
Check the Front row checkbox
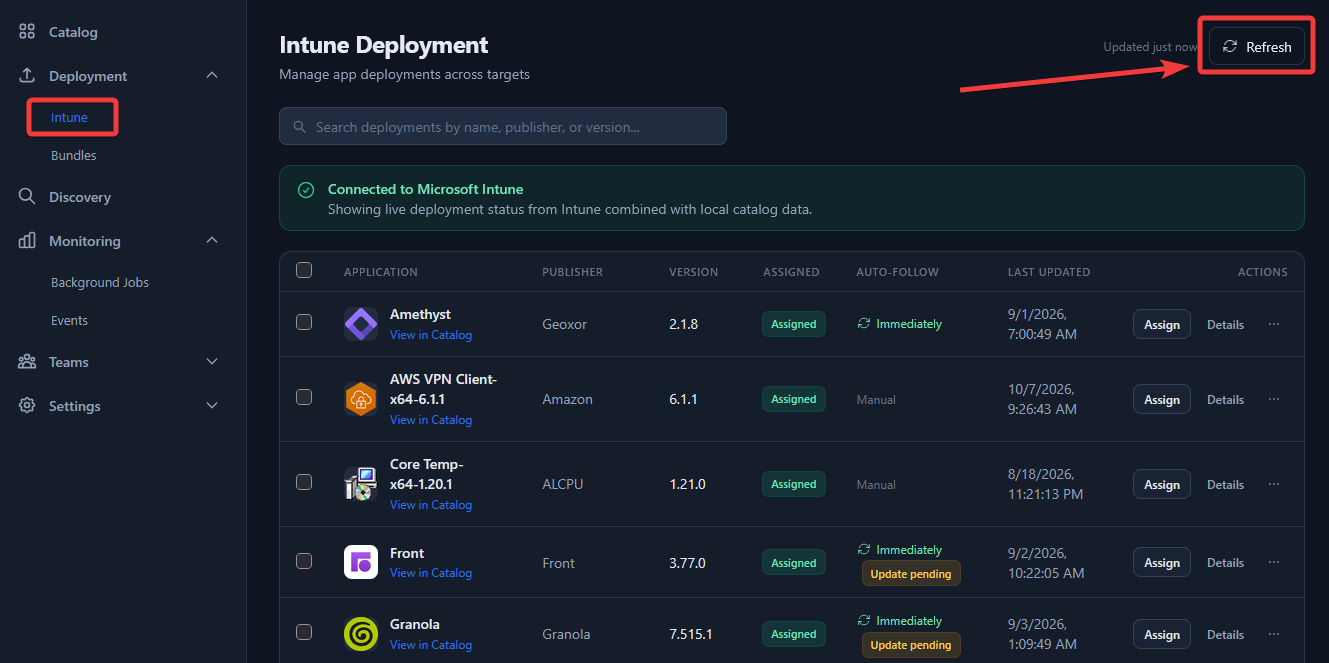304,561
